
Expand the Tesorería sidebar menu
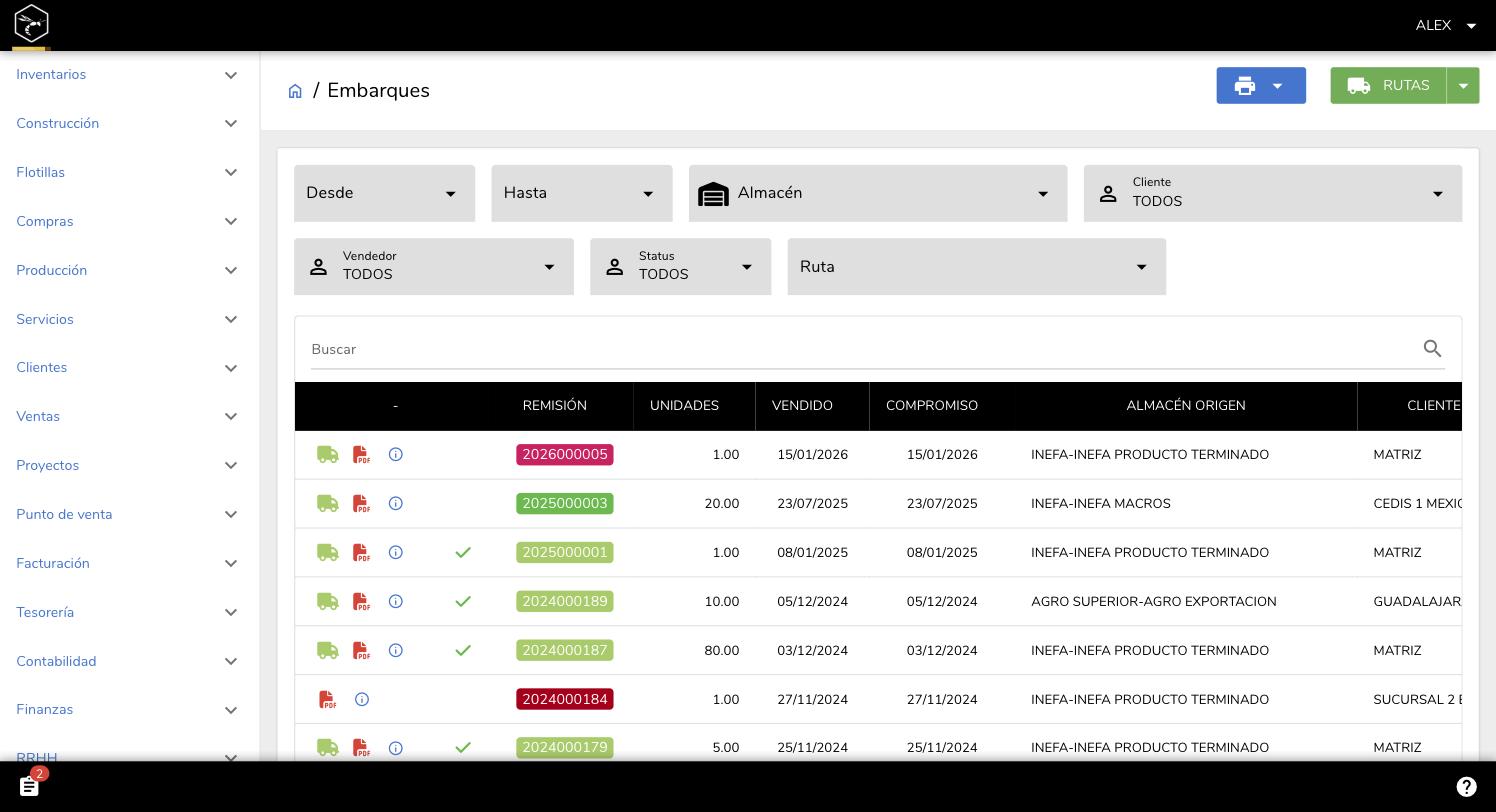(x=130, y=613)
